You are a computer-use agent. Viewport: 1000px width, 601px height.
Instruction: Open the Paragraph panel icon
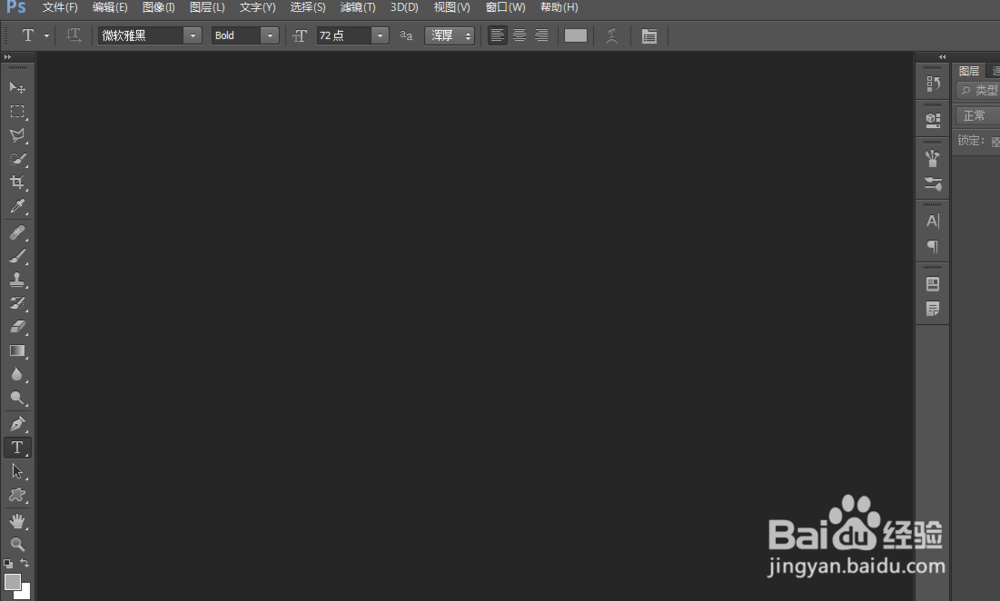[x=932, y=246]
